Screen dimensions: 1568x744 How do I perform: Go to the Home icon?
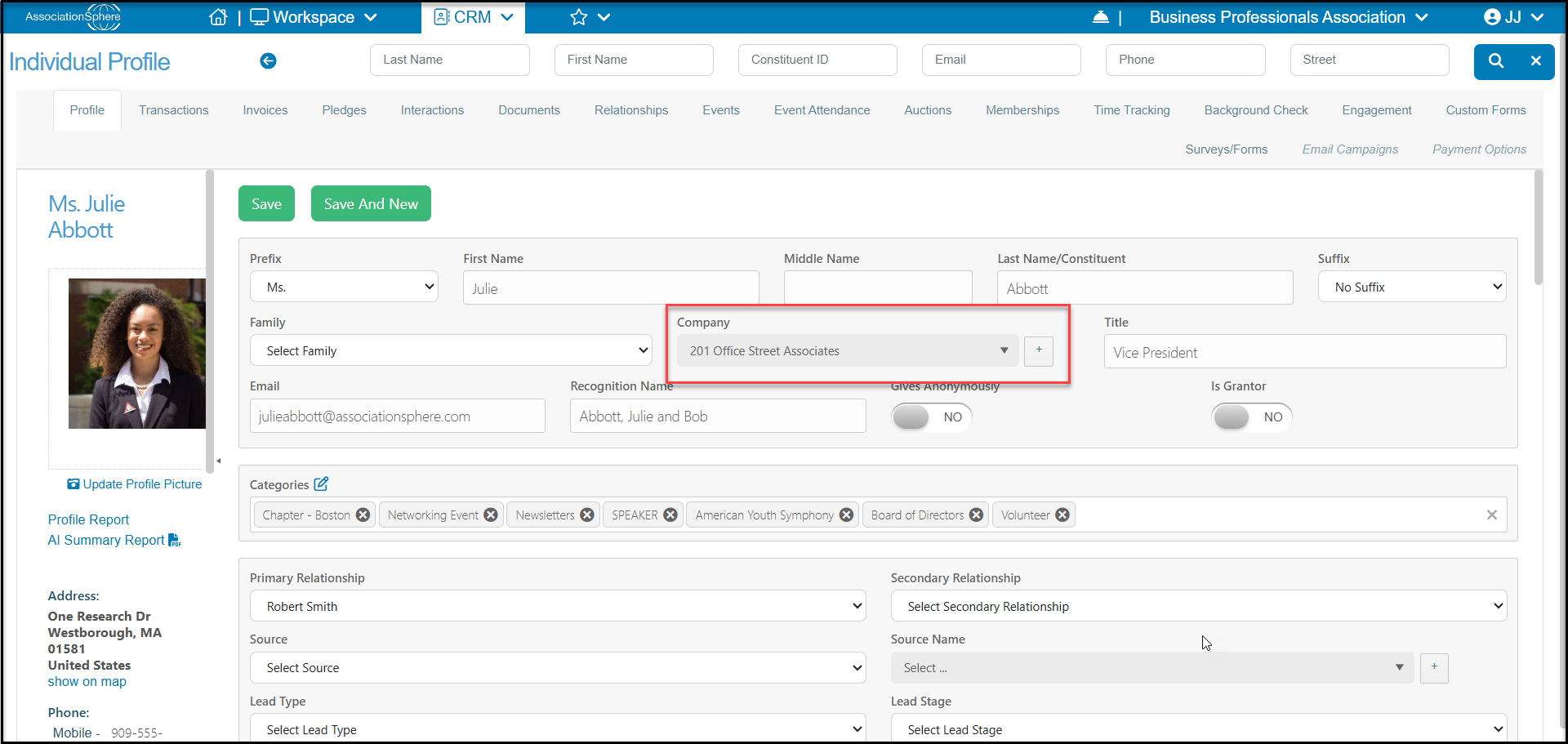(x=218, y=17)
